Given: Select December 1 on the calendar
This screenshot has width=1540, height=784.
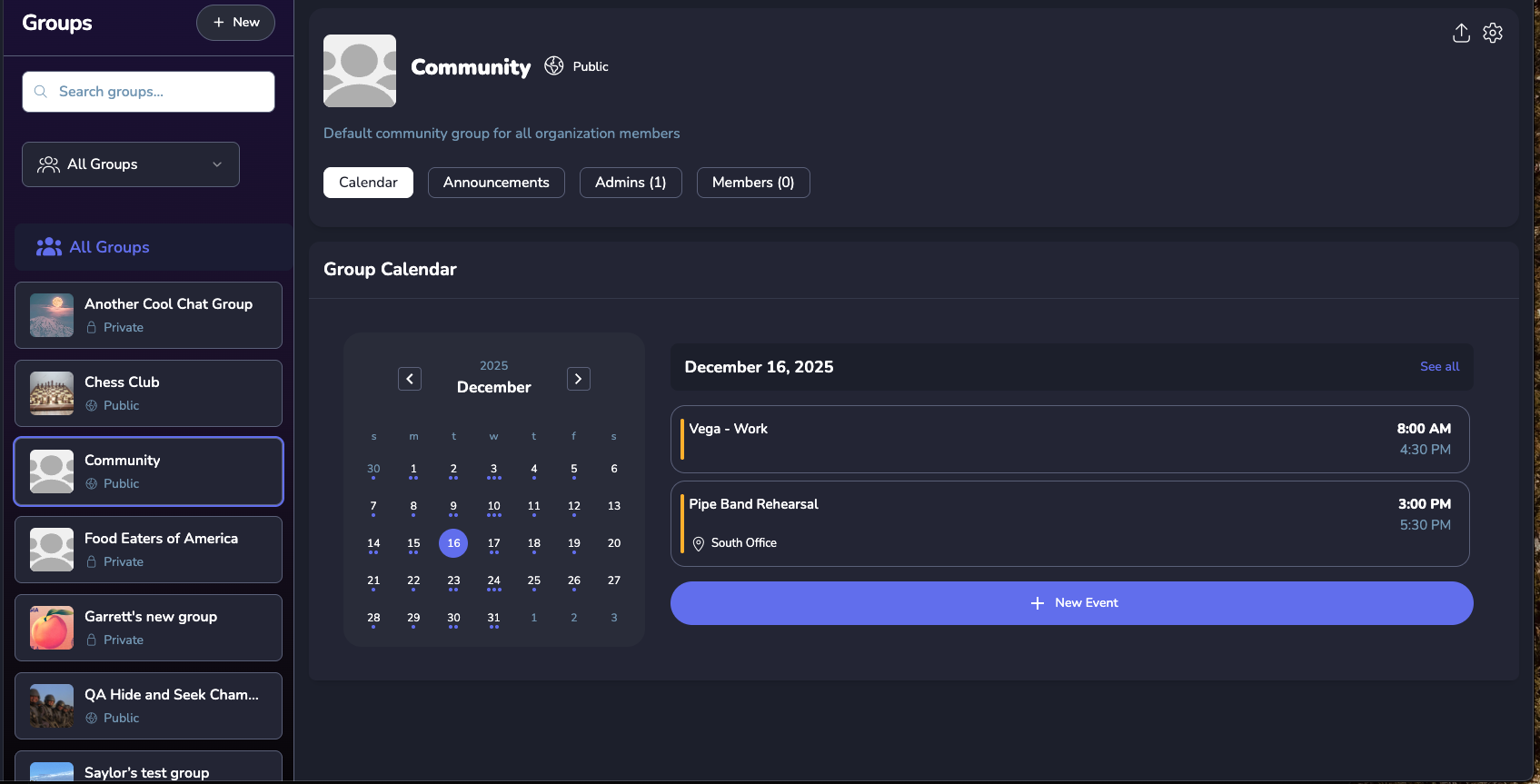Looking at the screenshot, I should pyautogui.click(x=413, y=470).
